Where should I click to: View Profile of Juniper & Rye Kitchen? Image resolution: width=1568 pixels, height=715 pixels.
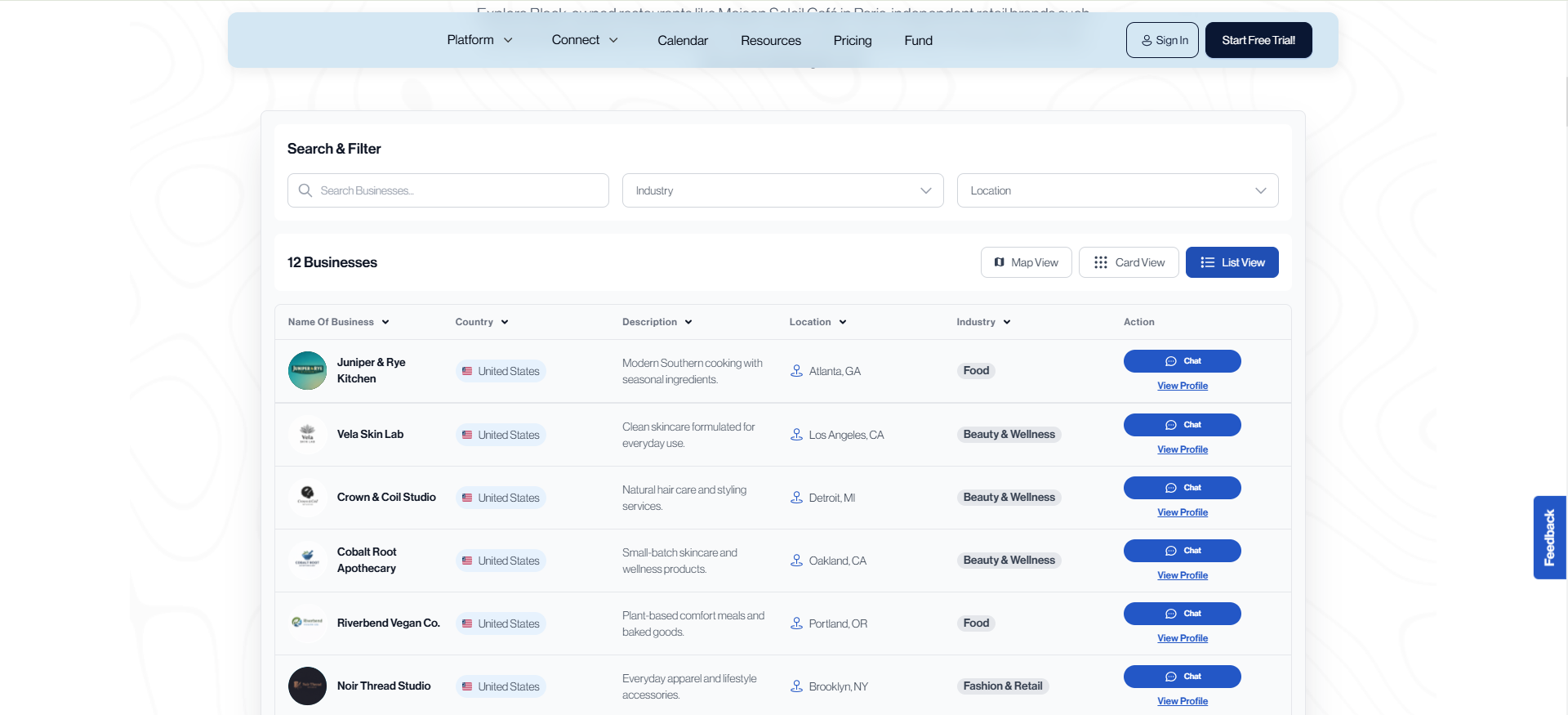click(x=1182, y=386)
